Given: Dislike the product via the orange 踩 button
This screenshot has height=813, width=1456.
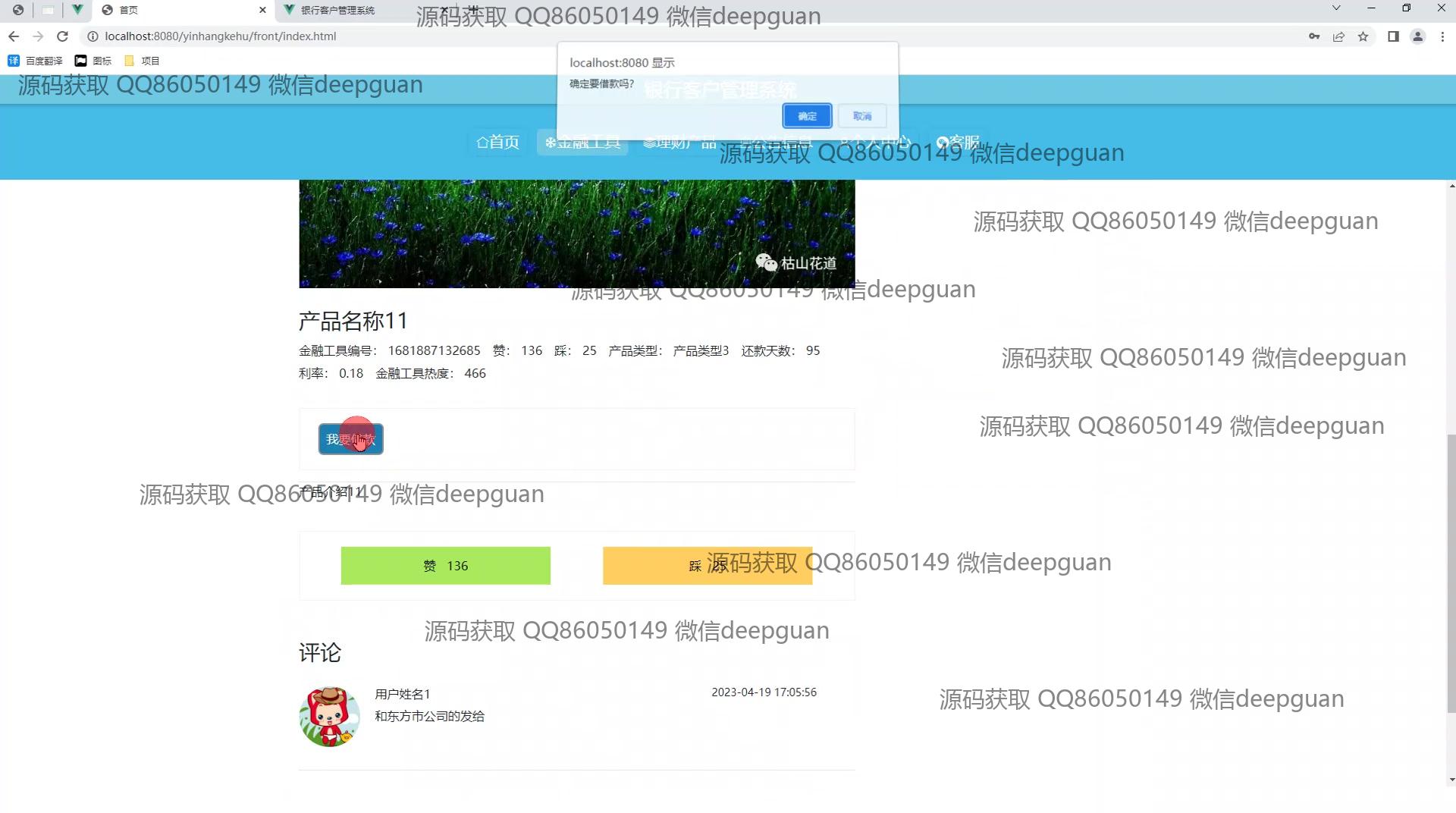Looking at the screenshot, I should [707, 566].
